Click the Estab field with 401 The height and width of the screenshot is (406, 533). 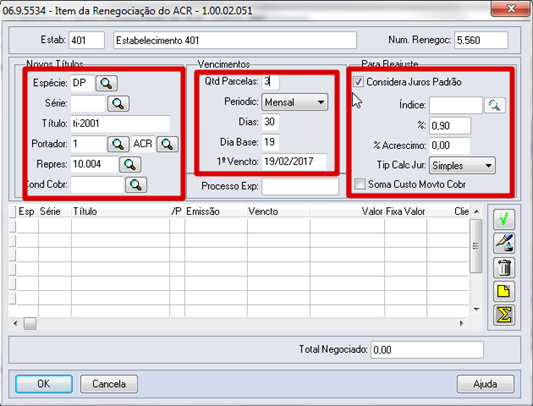tap(87, 40)
